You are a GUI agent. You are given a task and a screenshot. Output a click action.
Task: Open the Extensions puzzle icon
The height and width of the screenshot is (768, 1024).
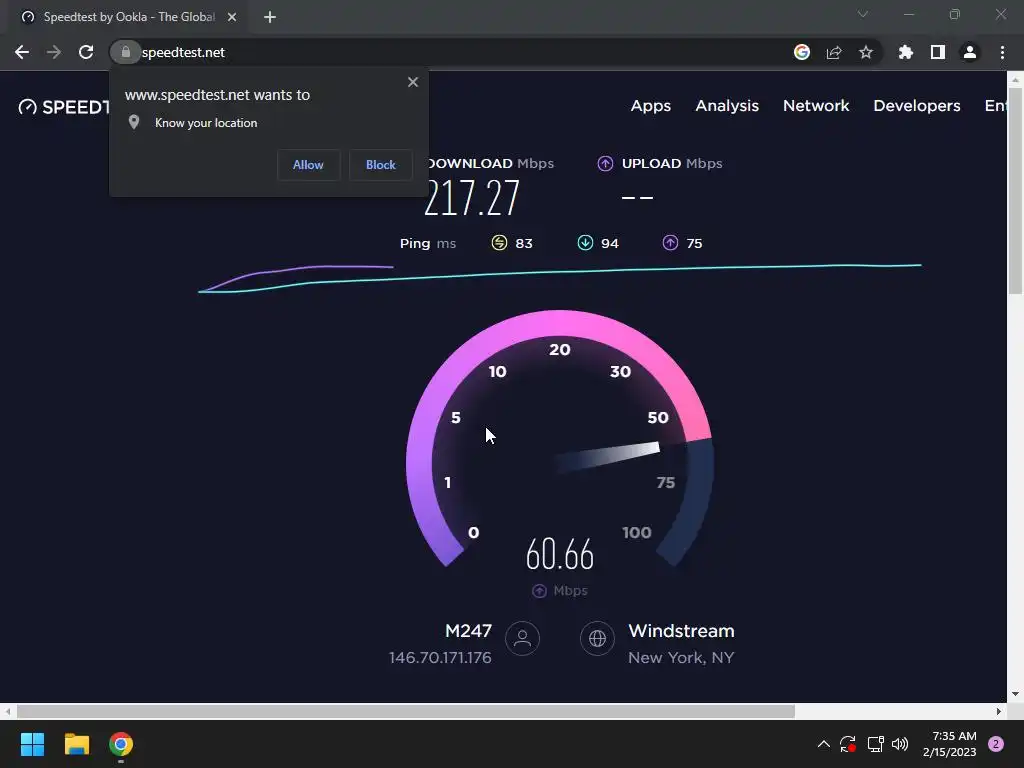pos(905,52)
